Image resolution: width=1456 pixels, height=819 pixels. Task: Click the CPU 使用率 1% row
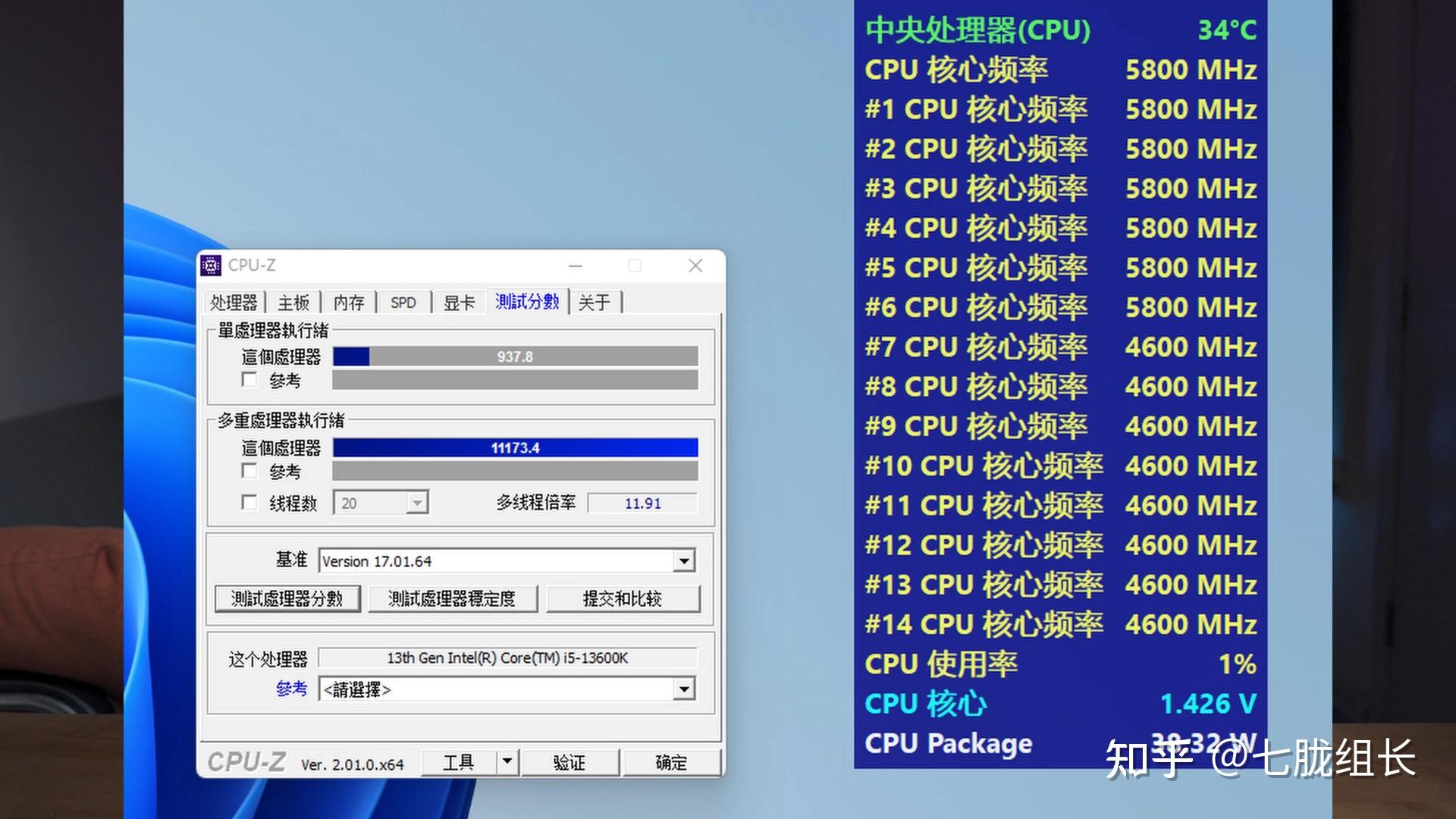[1061, 664]
